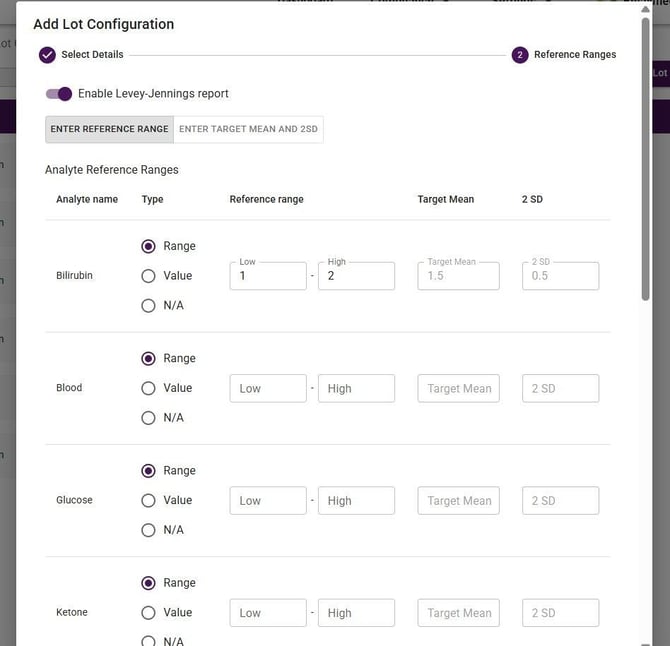Click Glucose 2 SD field
670x646 pixels.
(560, 500)
